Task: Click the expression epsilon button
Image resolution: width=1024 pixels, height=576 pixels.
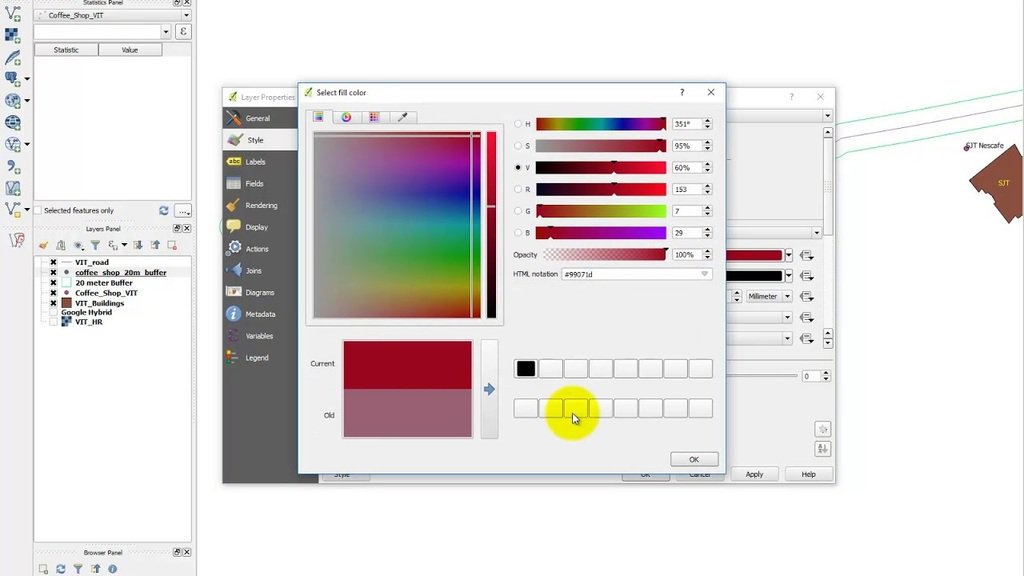Action: (x=184, y=31)
